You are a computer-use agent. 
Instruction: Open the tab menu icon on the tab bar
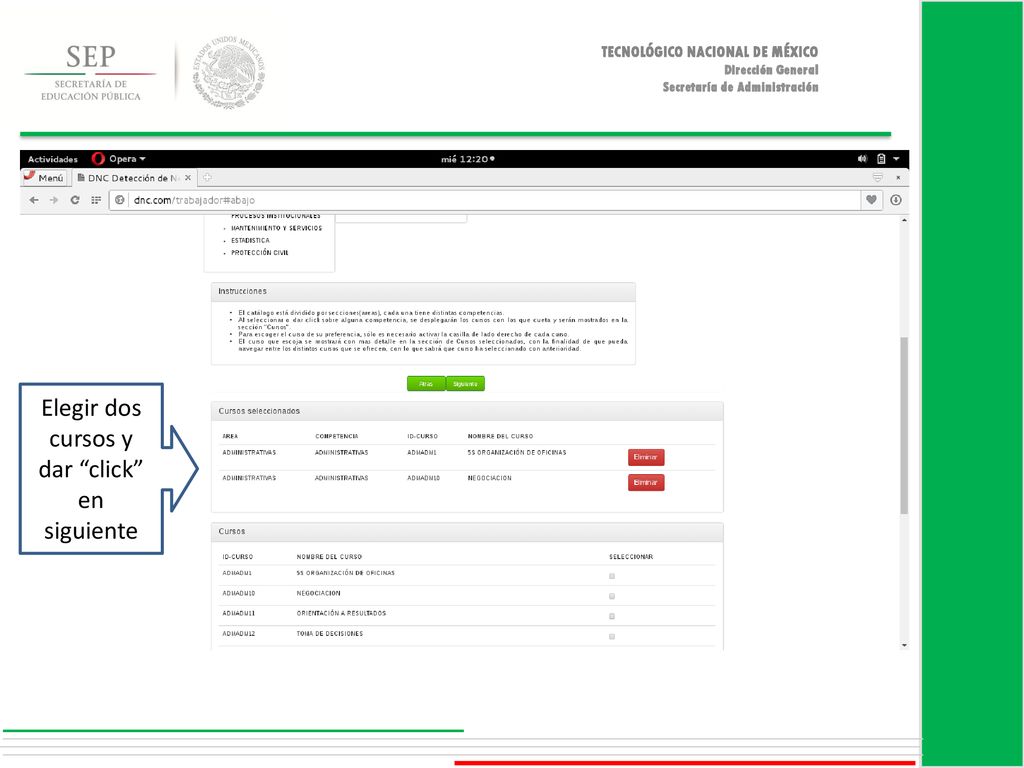point(878,178)
